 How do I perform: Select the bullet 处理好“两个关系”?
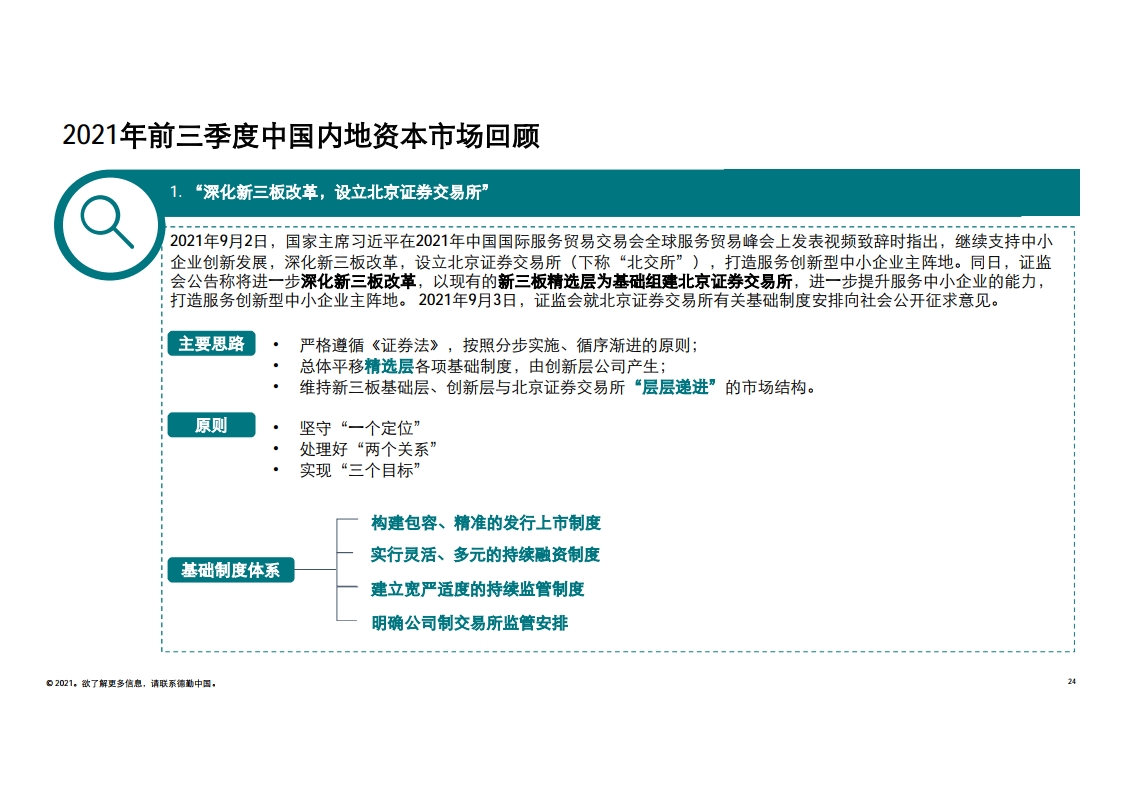368,448
